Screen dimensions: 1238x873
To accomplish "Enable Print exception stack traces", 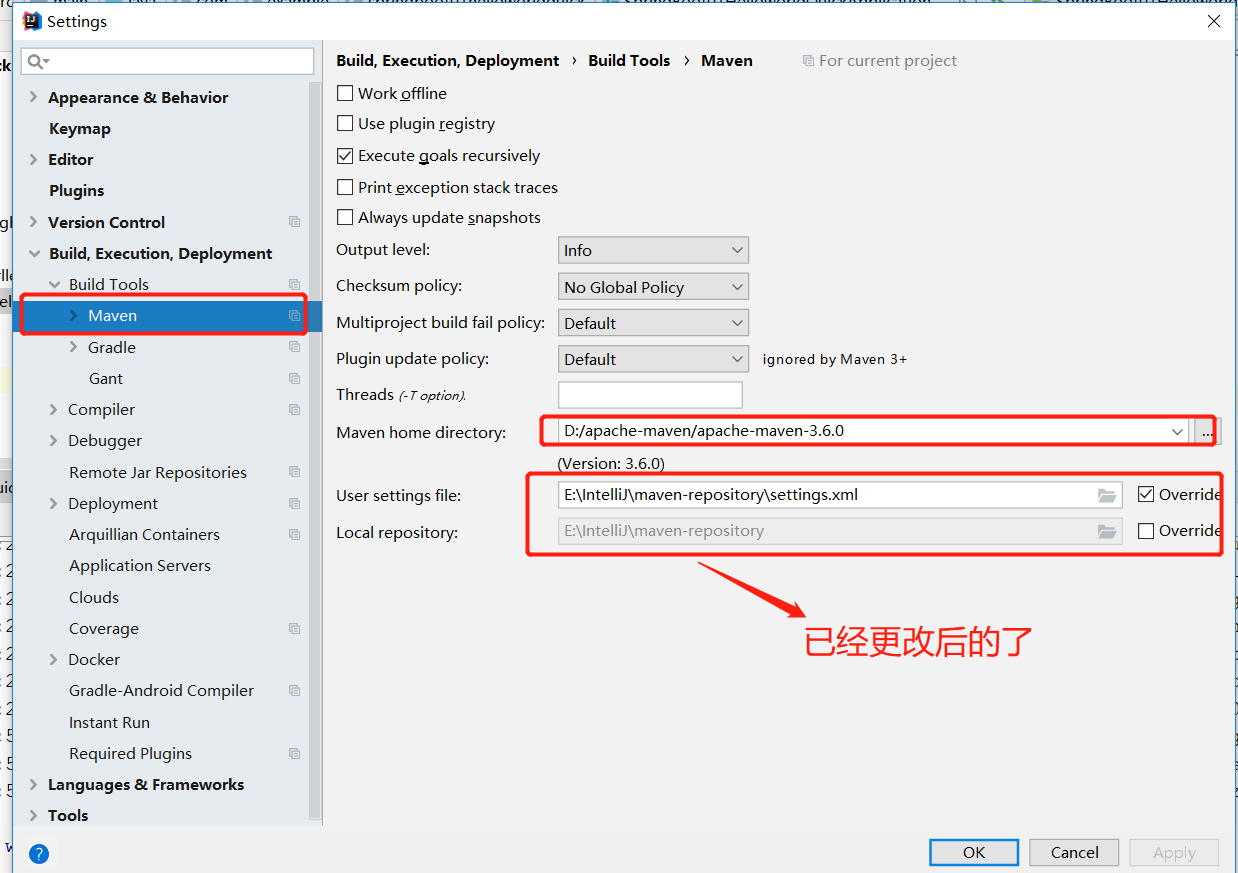I will point(345,187).
